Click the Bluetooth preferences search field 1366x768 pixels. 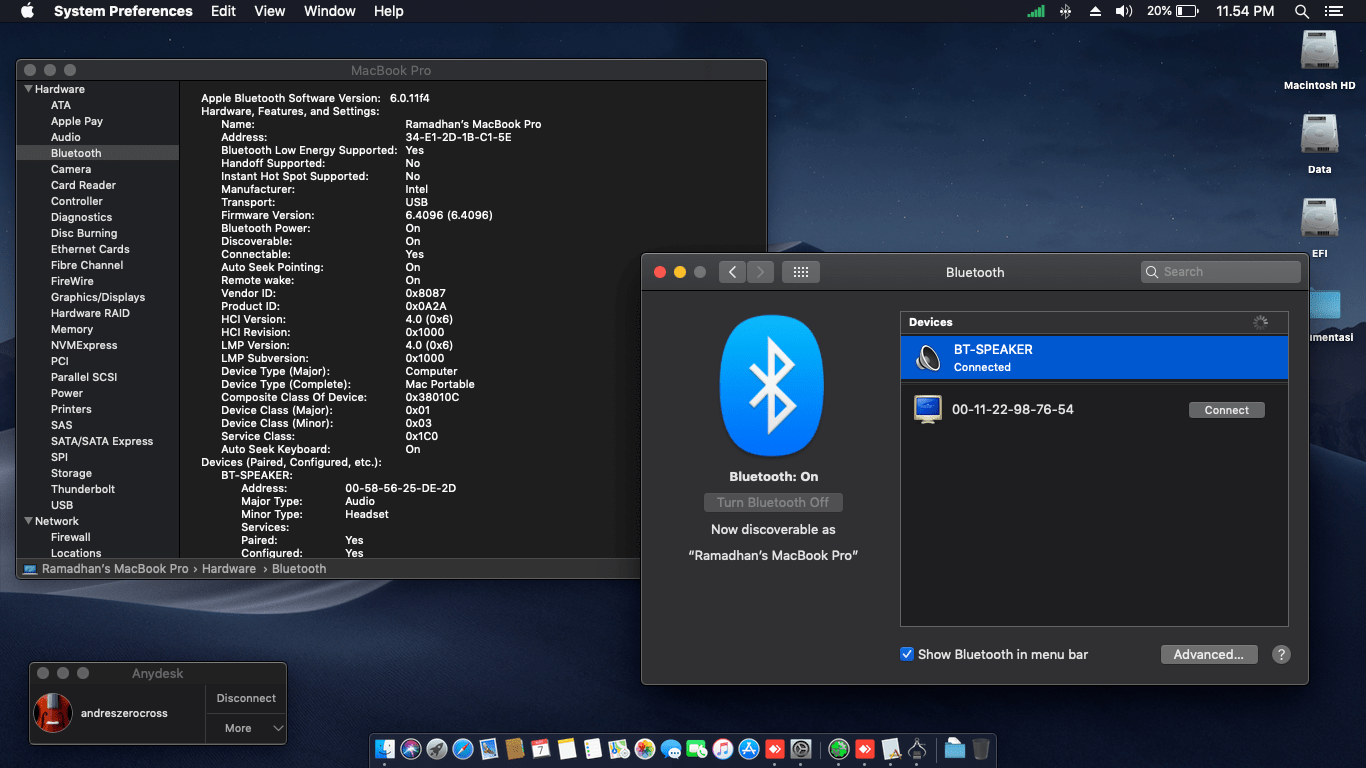click(x=1221, y=272)
